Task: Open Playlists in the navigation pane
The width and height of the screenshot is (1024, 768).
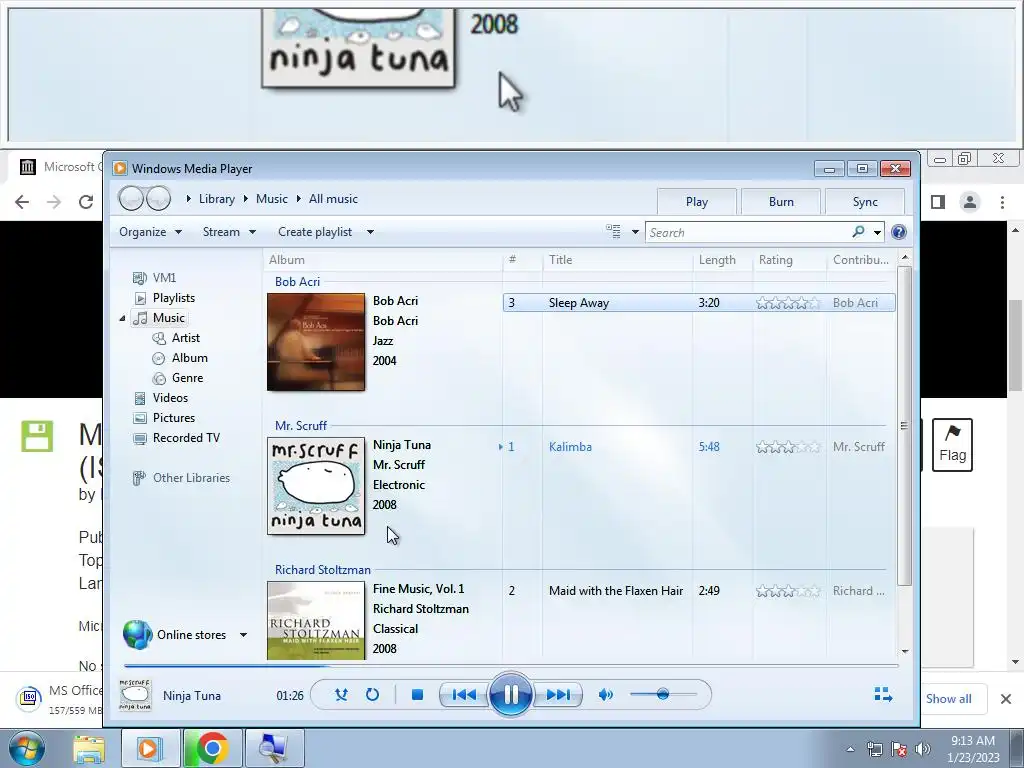Action: point(174,298)
